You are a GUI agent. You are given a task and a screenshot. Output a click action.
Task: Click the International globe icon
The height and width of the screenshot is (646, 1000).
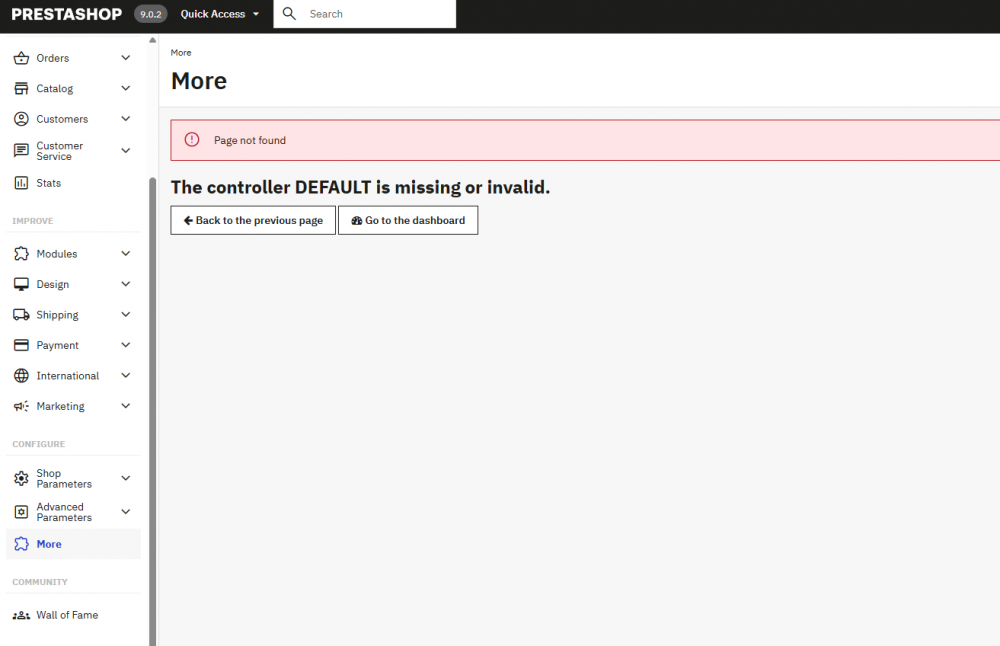pyautogui.click(x=21, y=375)
